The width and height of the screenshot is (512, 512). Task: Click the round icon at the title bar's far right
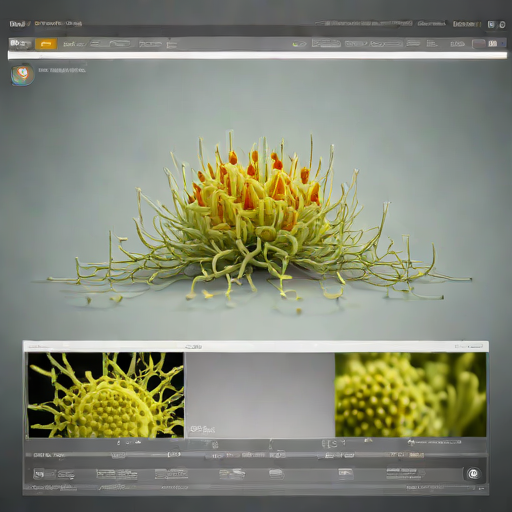(x=502, y=25)
